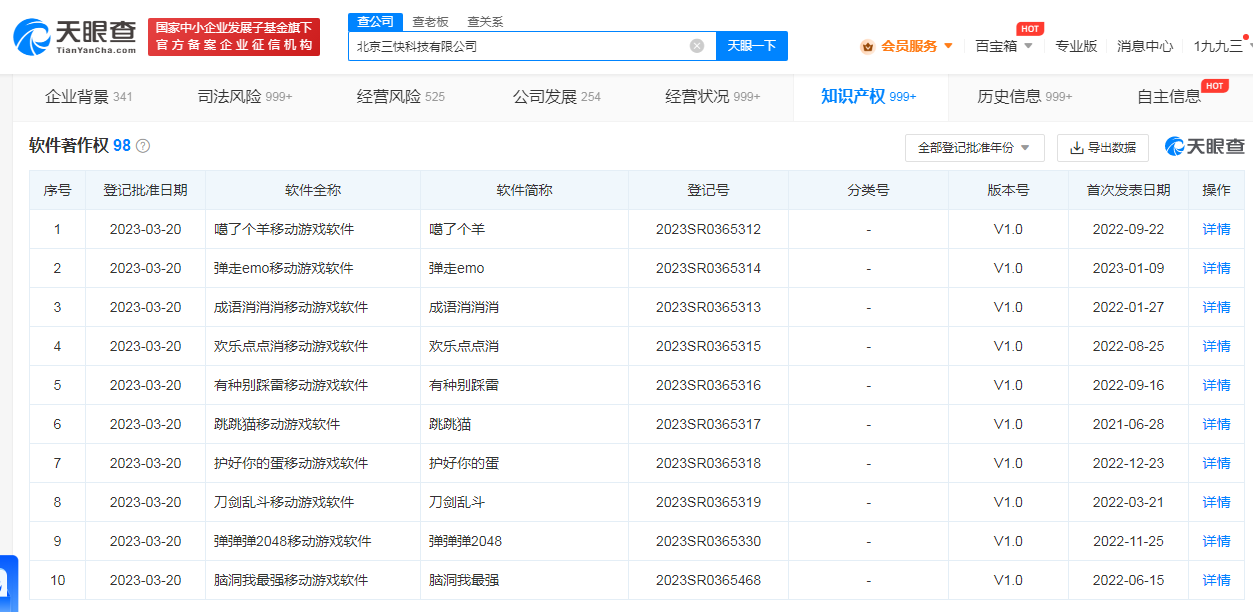Open the 企业背景 tab

pyautogui.click(x=89, y=97)
